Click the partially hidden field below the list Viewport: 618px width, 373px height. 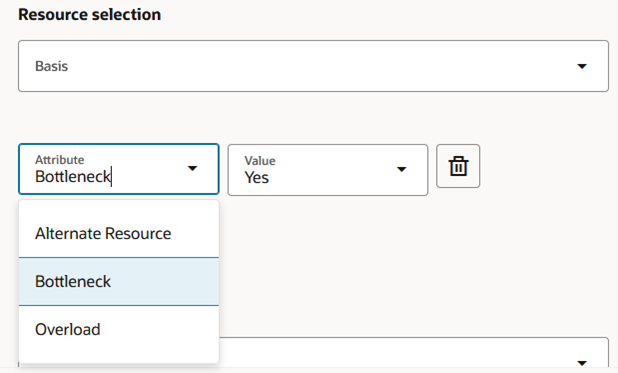click(x=414, y=352)
